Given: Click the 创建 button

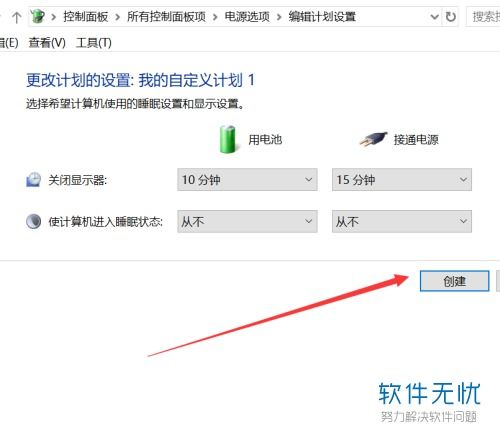Looking at the screenshot, I should coord(454,281).
